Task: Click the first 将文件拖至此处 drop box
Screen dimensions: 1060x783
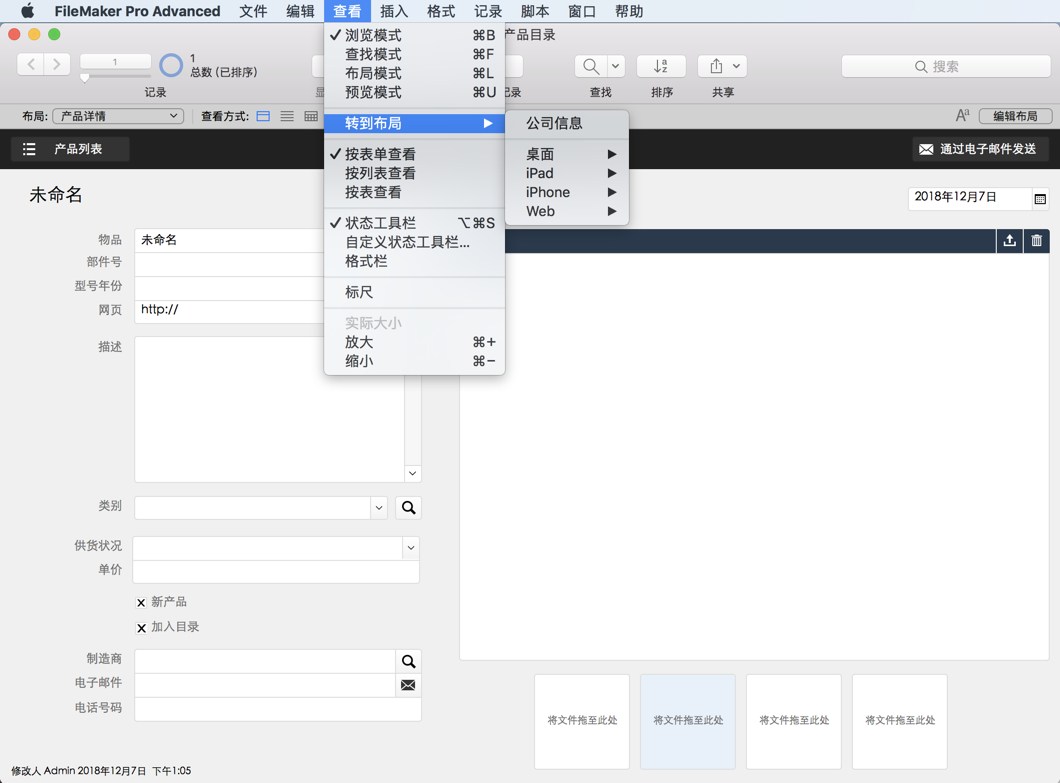Action: [x=582, y=721]
